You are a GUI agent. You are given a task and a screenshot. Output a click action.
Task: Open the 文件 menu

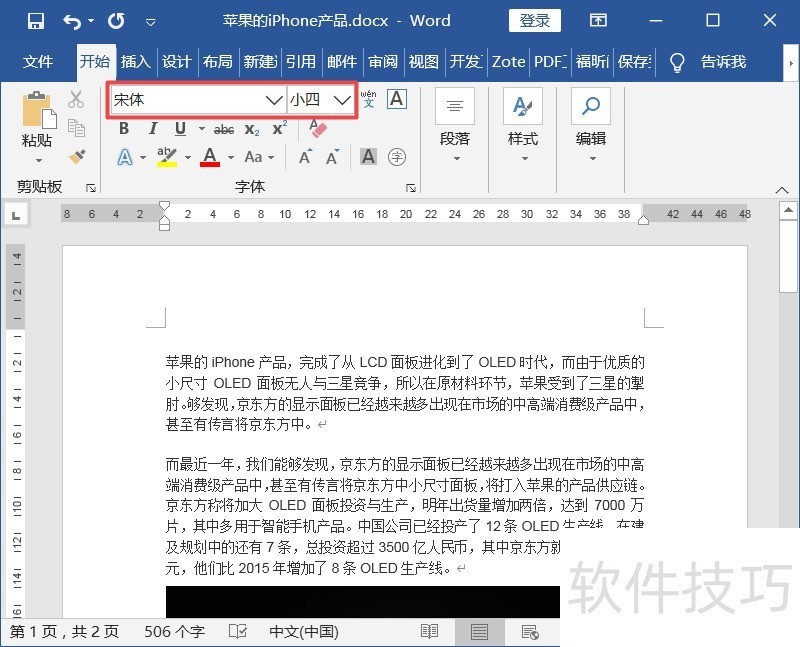[38, 62]
